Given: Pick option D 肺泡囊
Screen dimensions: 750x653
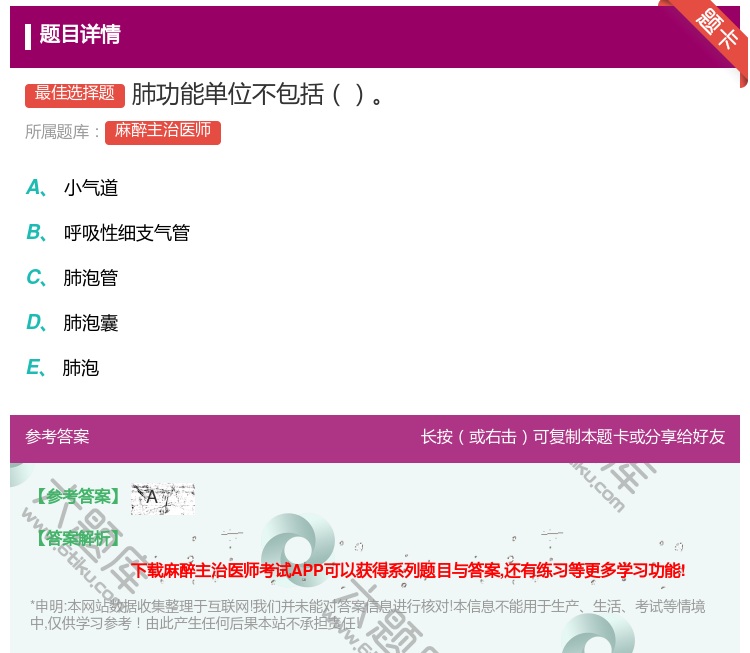Looking at the screenshot, I should [x=90, y=323].
